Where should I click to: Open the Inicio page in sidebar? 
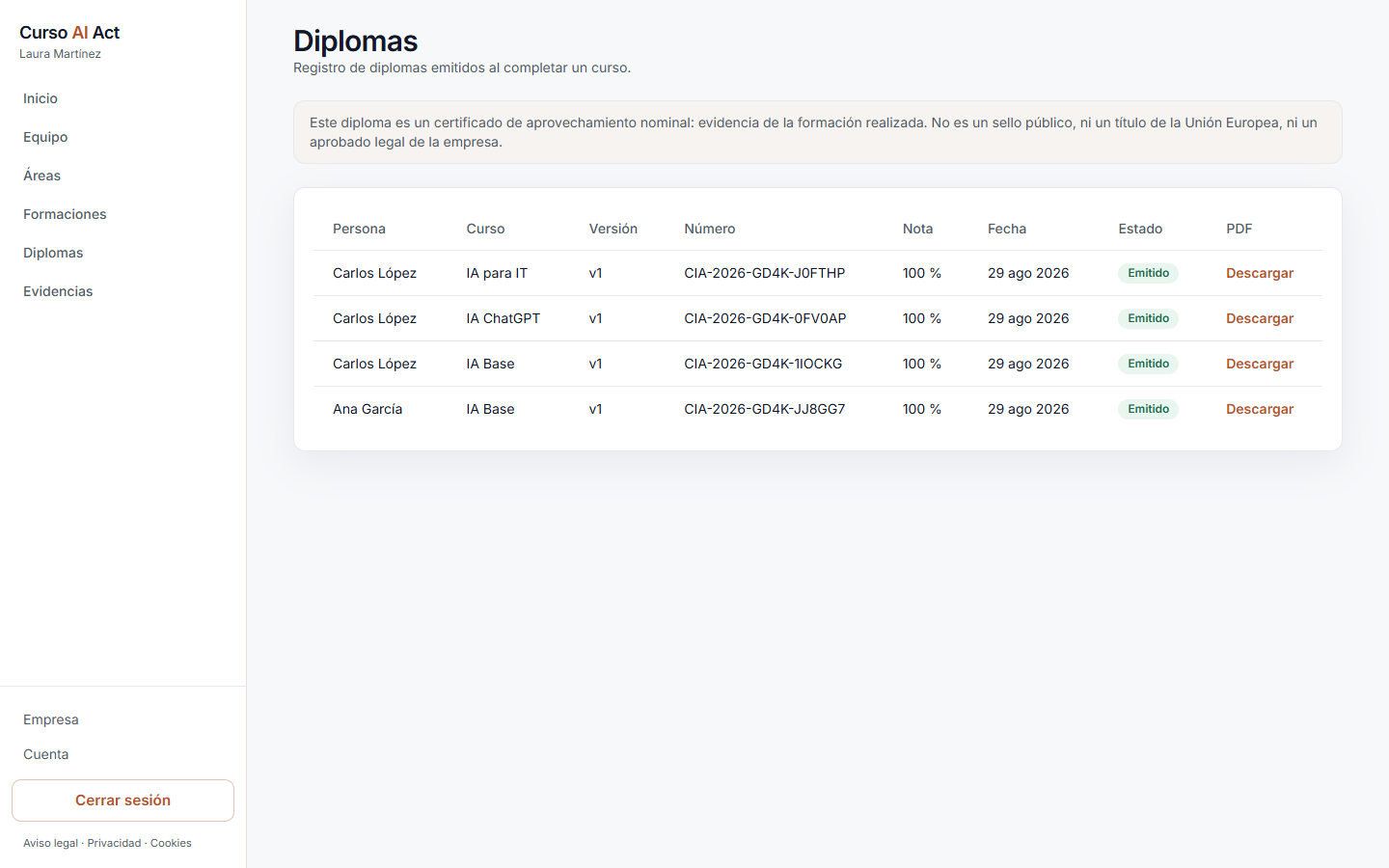pos(41,98)
